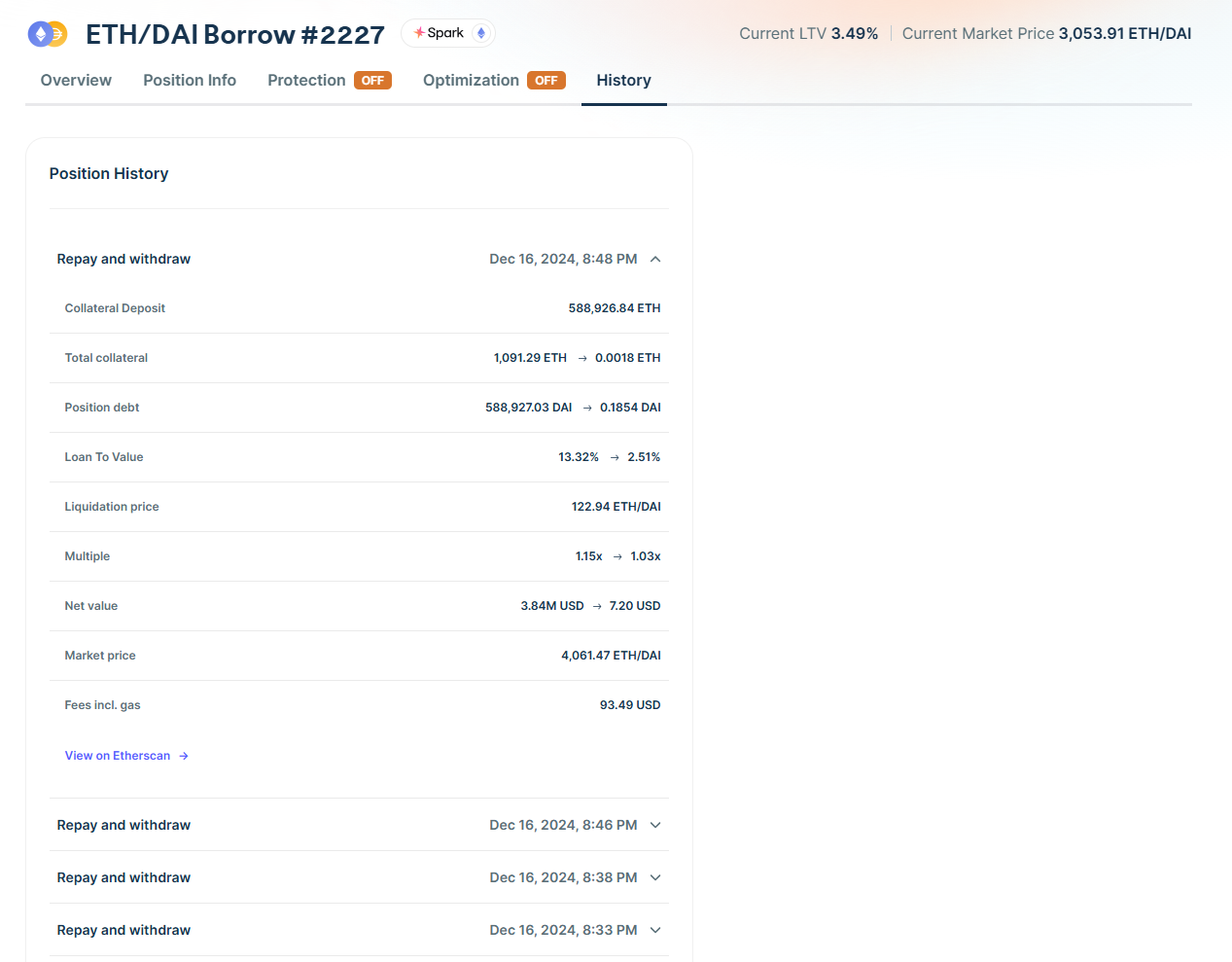The width and height of the screenshot is (1232, 962).
Task: Switch to the Overview tab
Action: [76, 81]
